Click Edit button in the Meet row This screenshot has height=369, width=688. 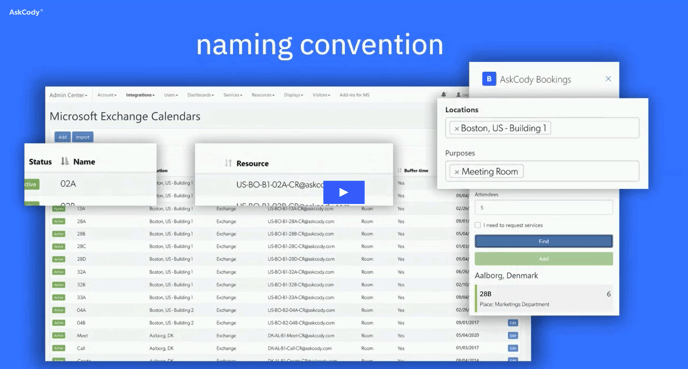(x=512, y=336)
